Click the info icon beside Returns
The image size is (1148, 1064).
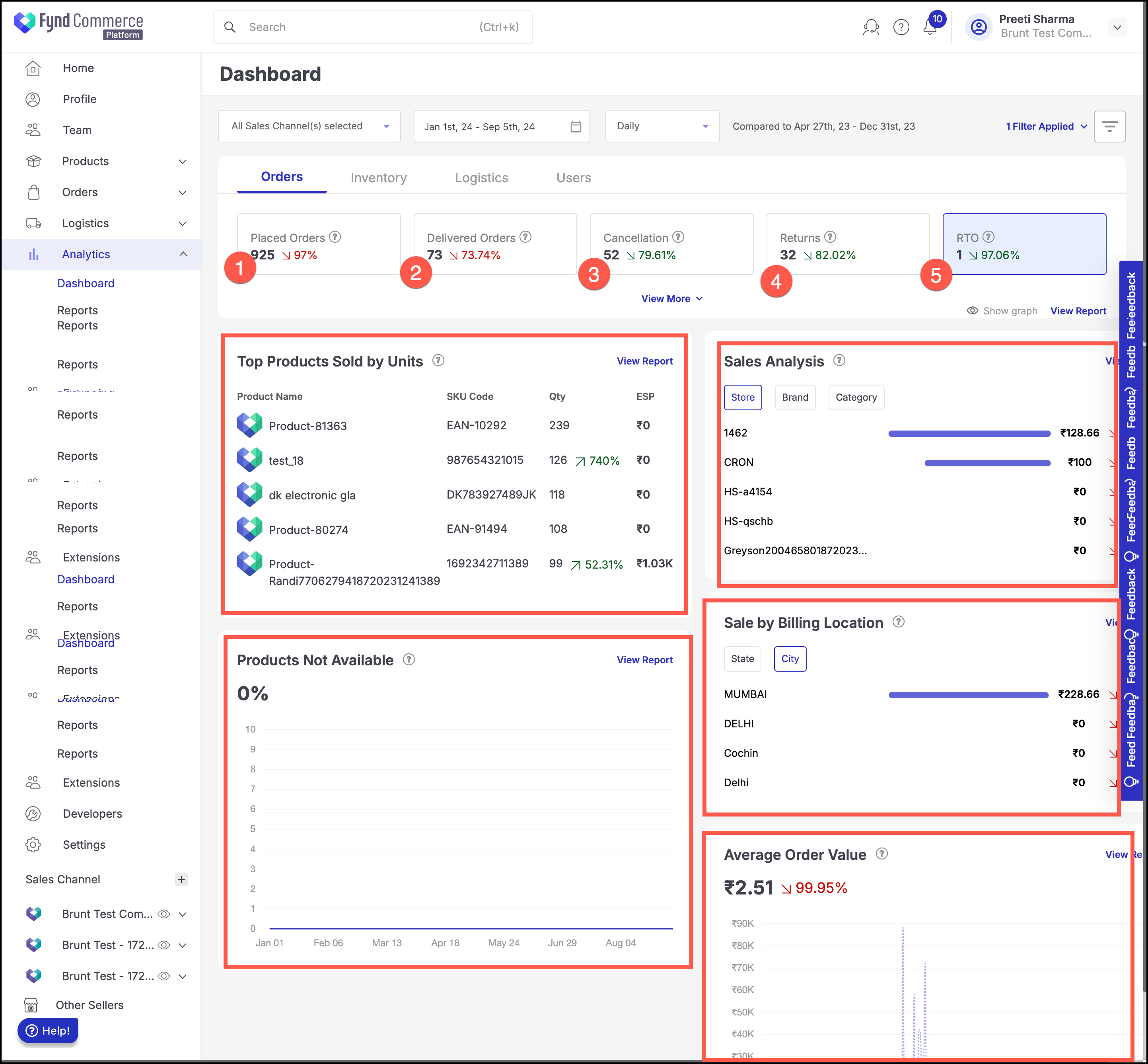click(830, 237)
